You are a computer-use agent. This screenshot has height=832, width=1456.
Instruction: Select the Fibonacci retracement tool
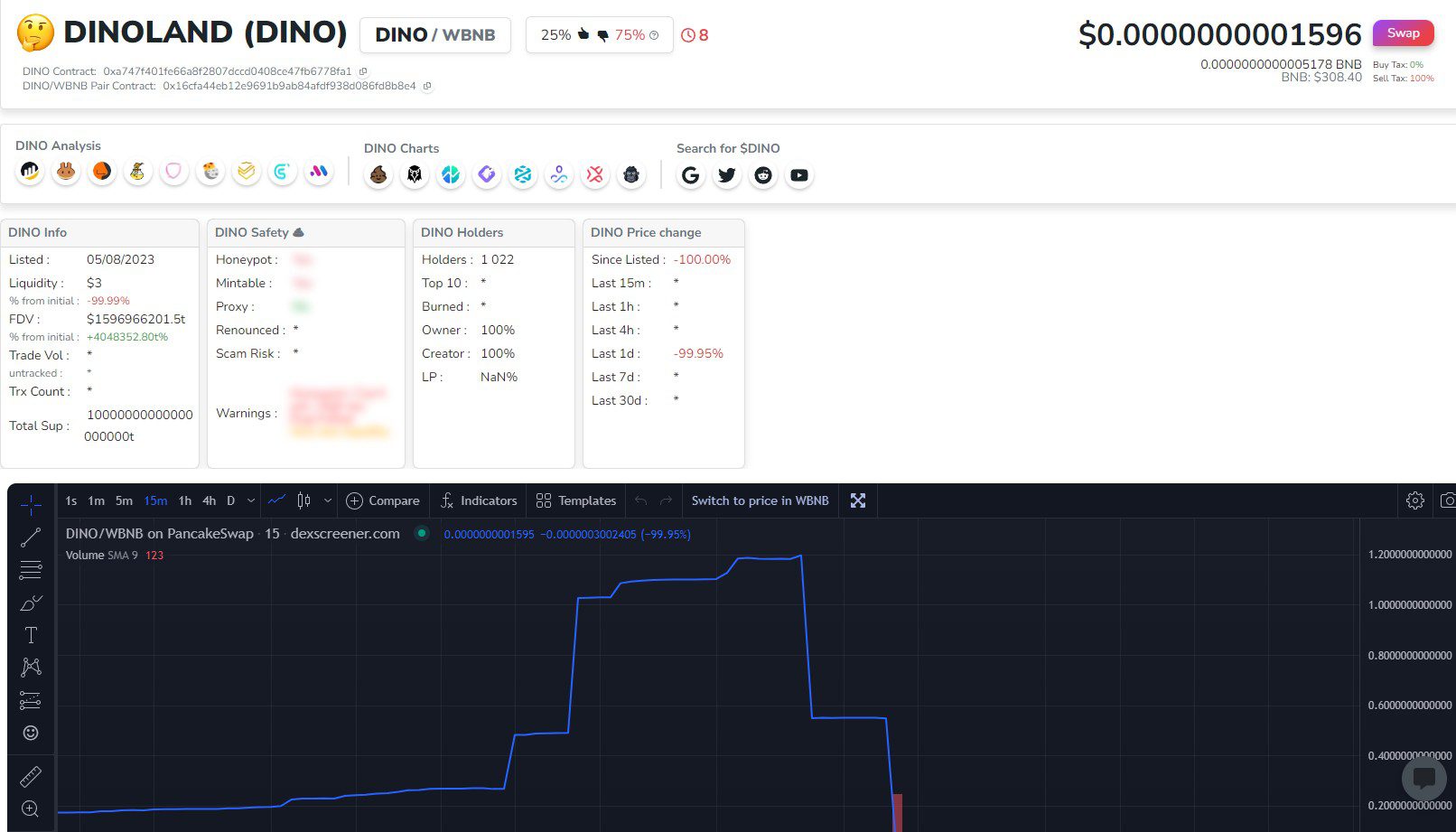31,570
